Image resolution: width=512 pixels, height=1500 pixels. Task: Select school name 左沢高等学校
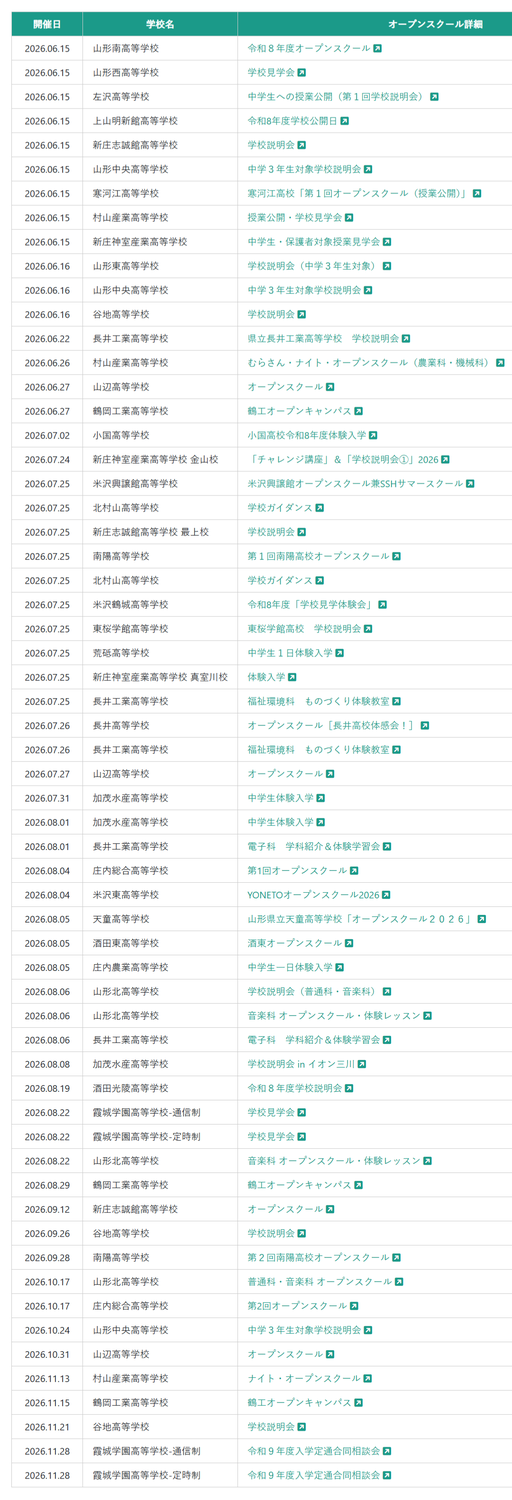pos(120,97)
